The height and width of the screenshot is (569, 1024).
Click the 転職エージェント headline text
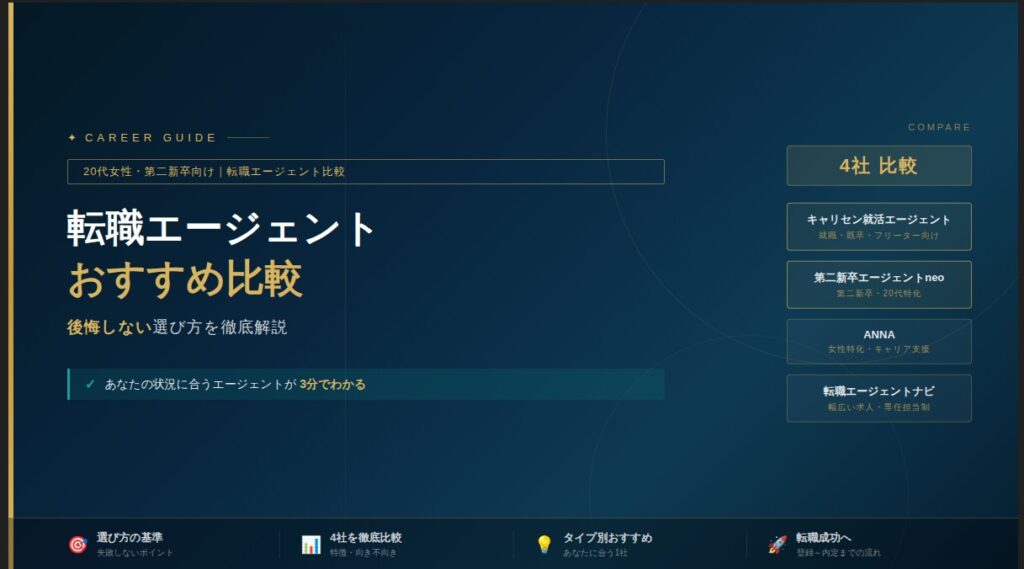point(221,229)
